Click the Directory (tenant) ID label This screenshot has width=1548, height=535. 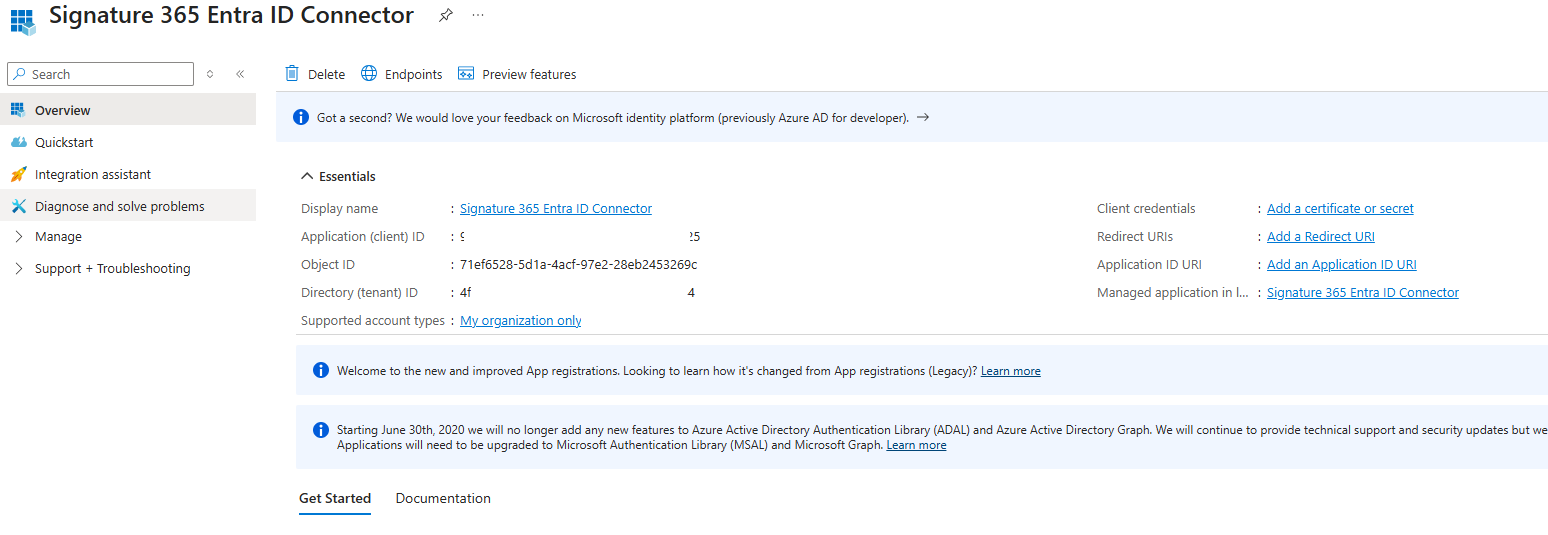(x=359, y=293)
